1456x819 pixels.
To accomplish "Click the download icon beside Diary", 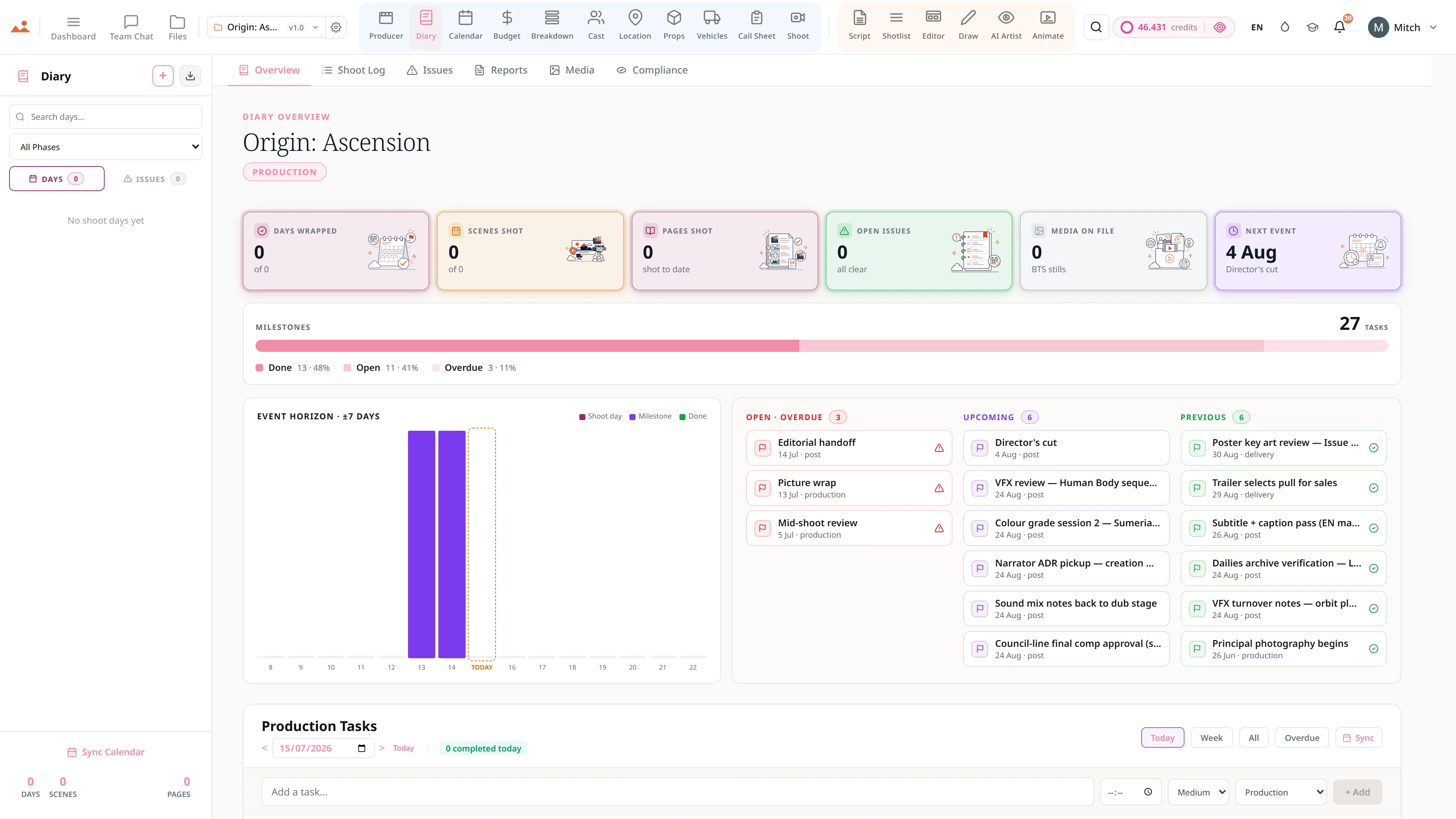I will [x=190, y=76].
